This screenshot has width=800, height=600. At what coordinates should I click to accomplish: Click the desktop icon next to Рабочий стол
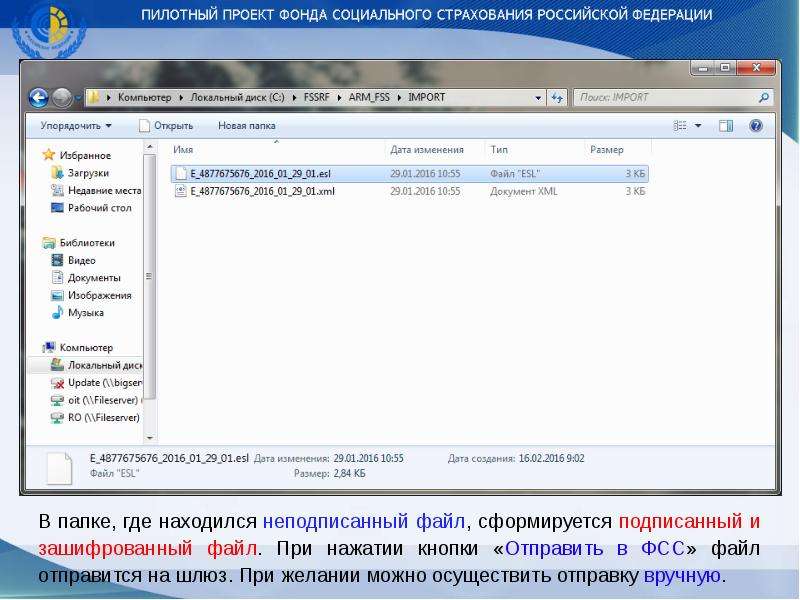pyautogui.click(x=57, y=208)
